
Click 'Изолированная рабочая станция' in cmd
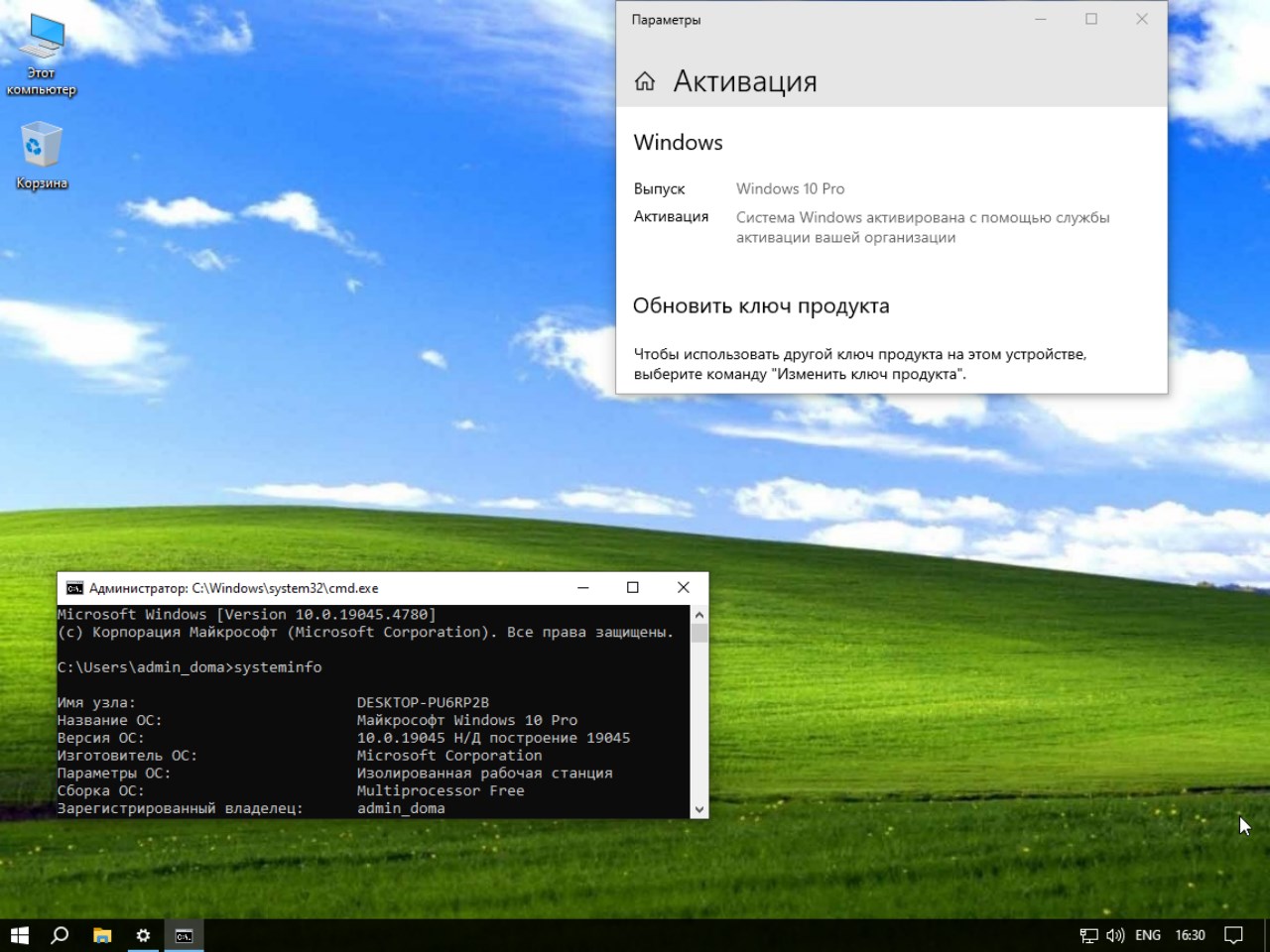point(485,773)
